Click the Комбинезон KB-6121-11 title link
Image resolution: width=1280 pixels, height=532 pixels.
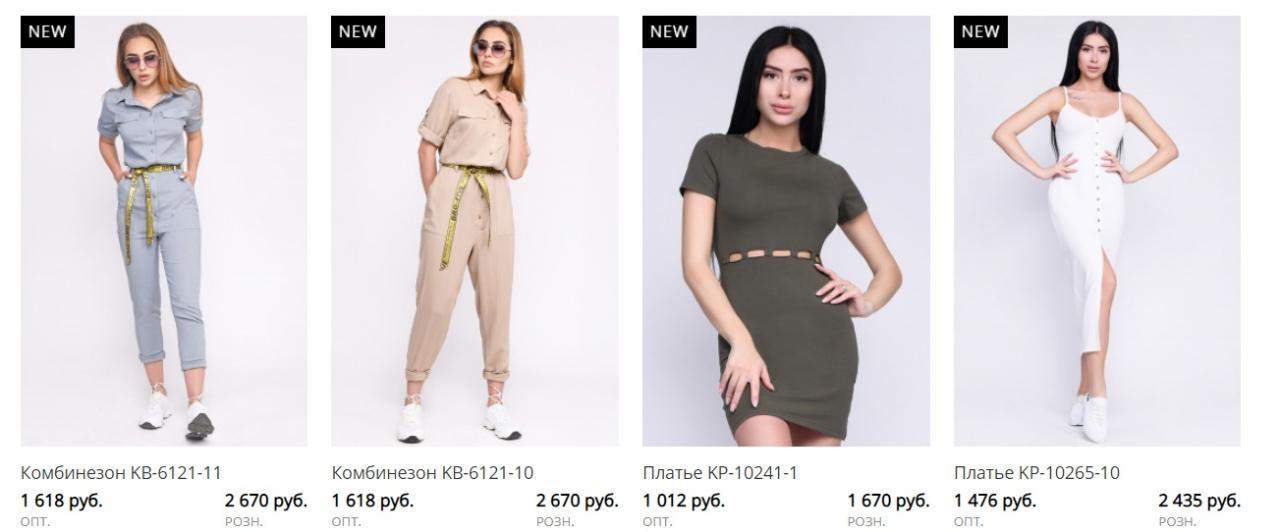coord(121,473)
